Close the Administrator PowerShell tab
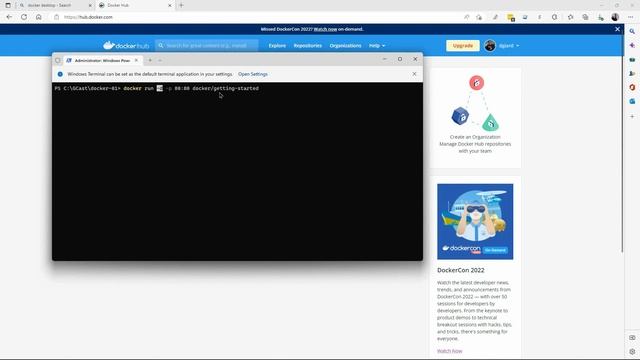 136,60
